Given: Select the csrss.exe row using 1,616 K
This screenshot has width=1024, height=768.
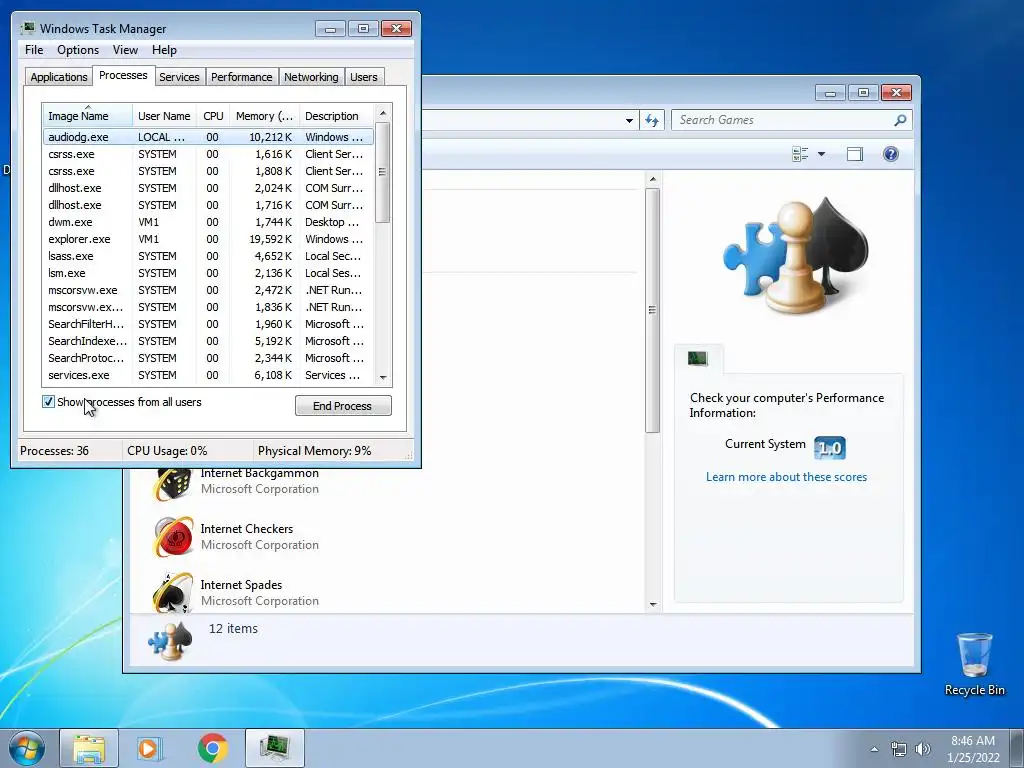Looking at the screenshot, I should pos(208,154).
